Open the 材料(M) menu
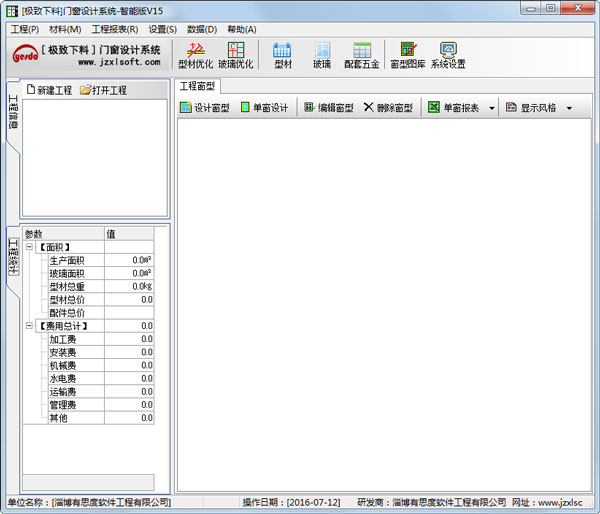The width and height of the screenshot is (600, 514). coord(65,29)
